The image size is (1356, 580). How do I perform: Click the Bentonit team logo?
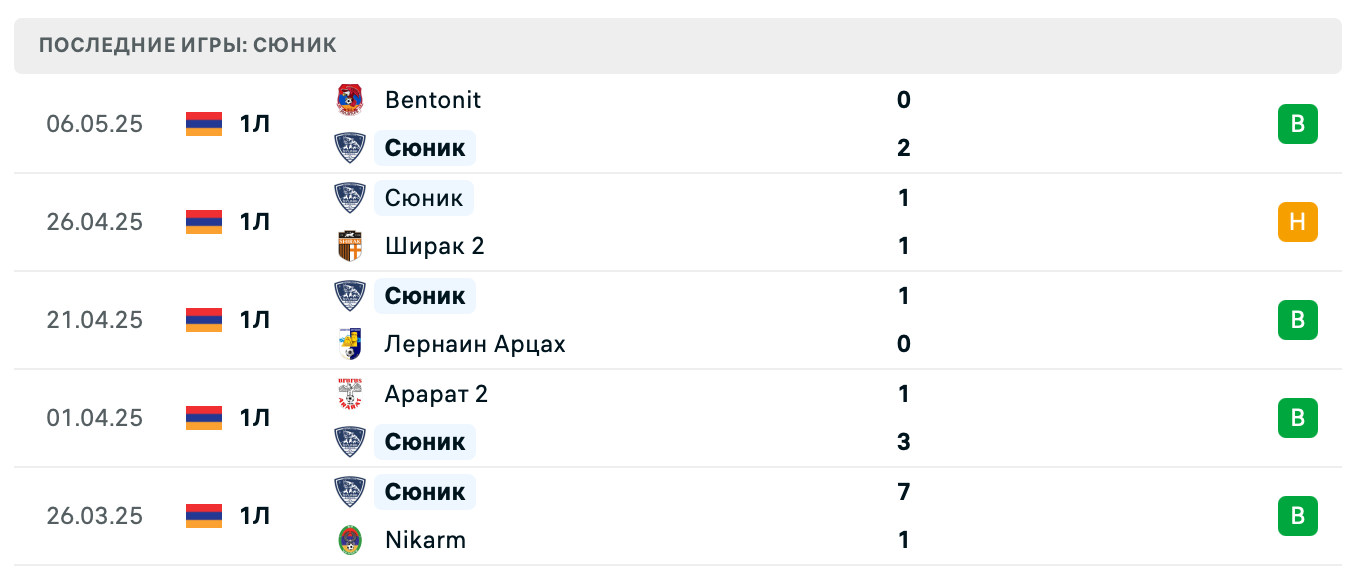point(349,100)
